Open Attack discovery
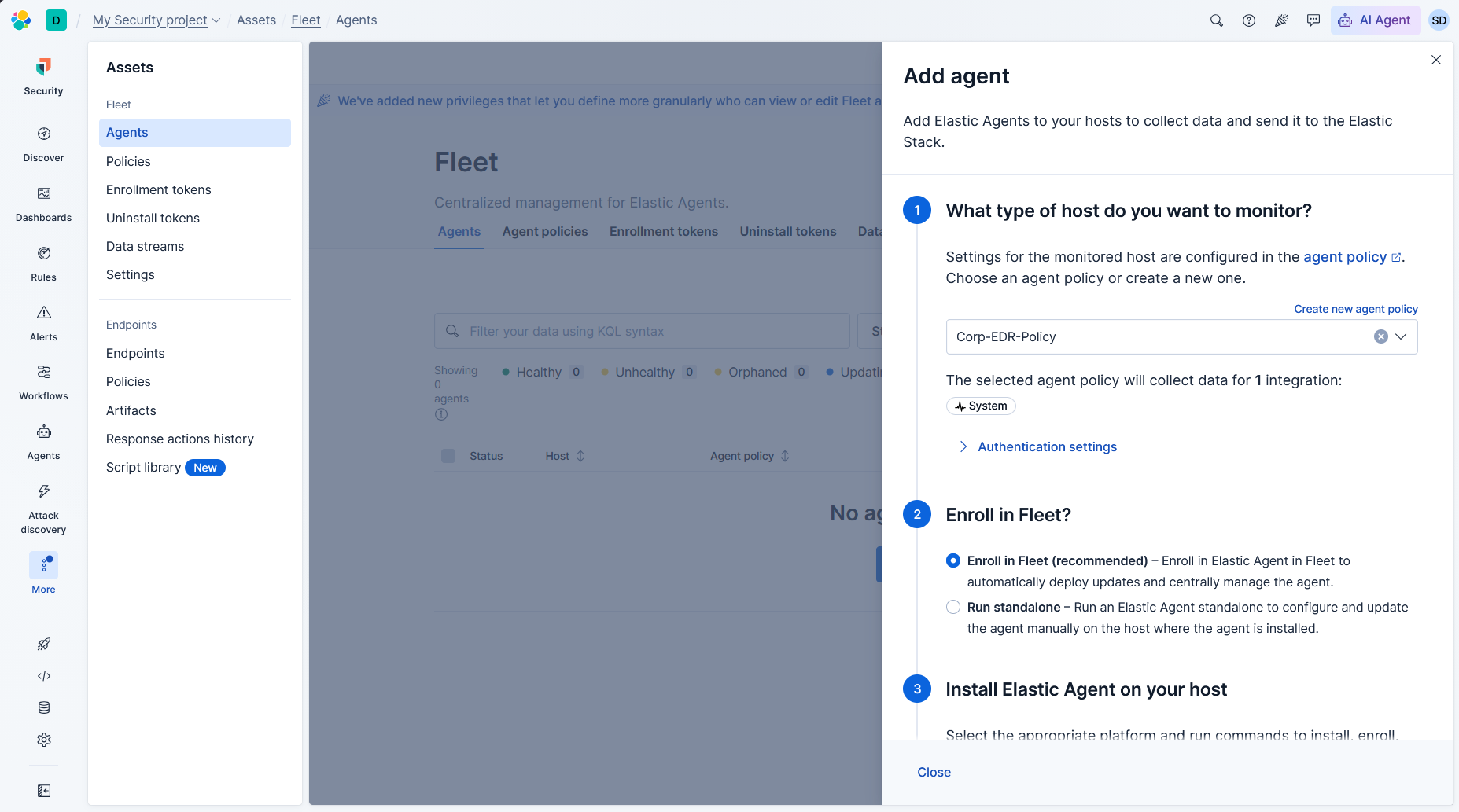This screenshot has width=1459, height=812. [x=43, y=509]
